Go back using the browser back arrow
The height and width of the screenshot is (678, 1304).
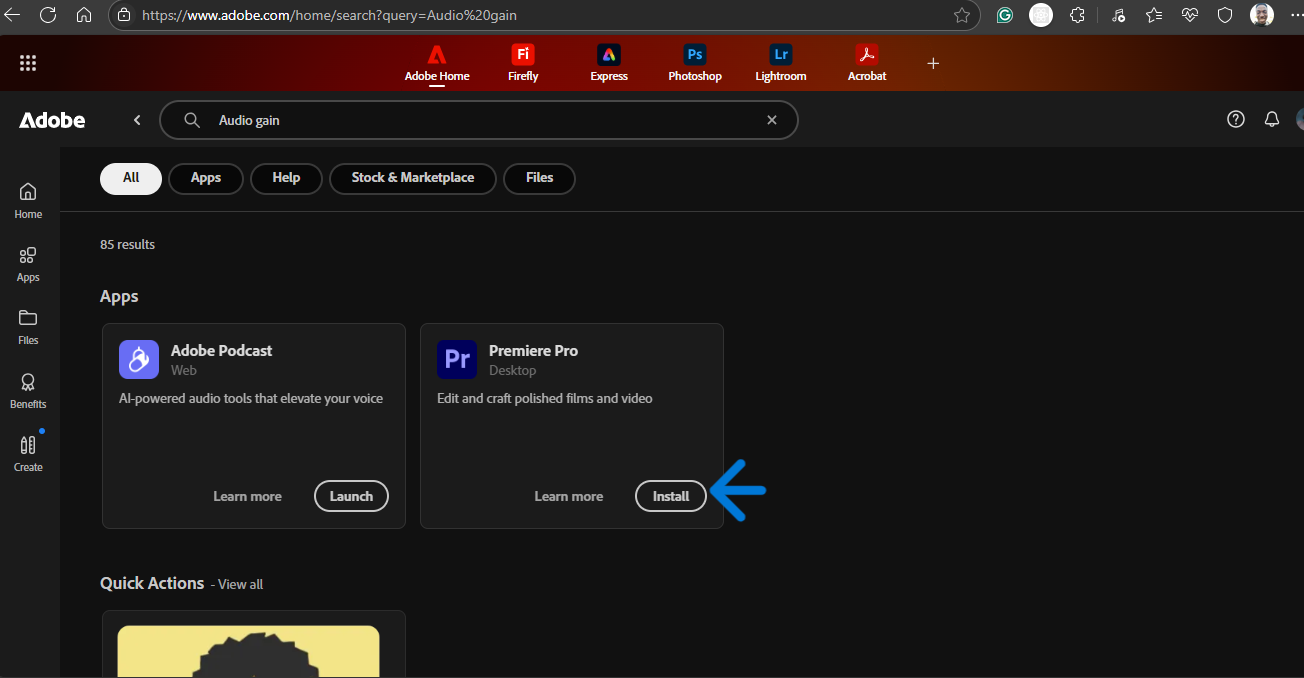[x=12, y=15]
